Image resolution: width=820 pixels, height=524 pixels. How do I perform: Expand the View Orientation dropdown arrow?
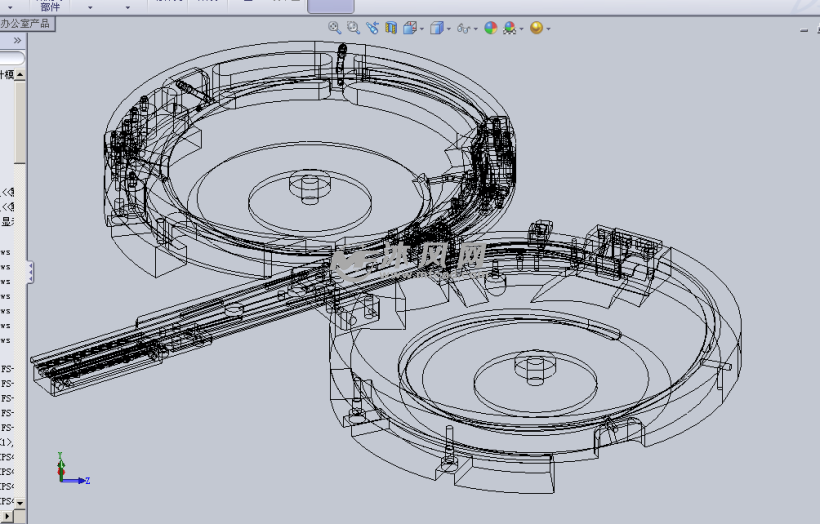click(422, 29)
